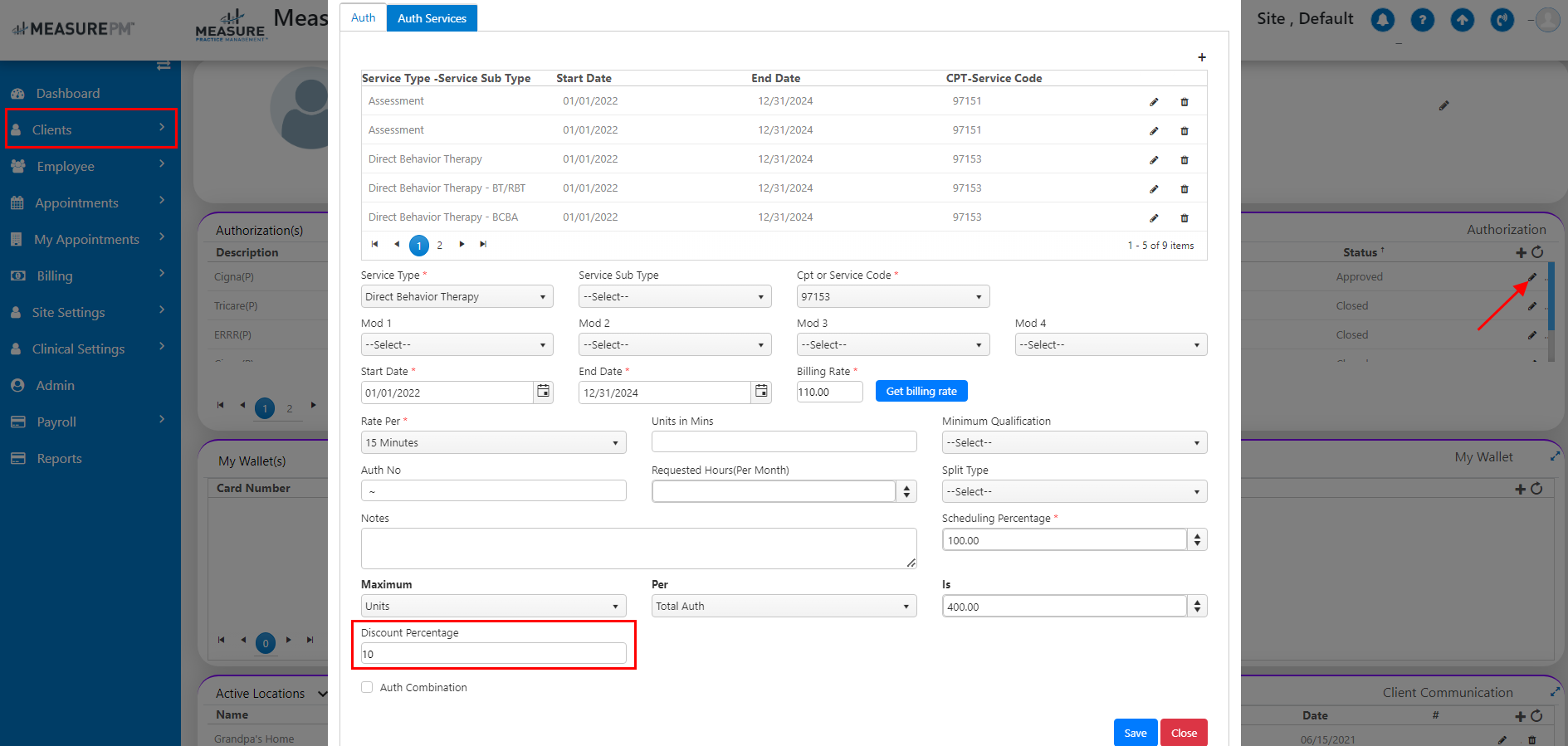Edit the Direct Behavior Therapy service row
This screenshot has width=1568, height=746.
1154,160
